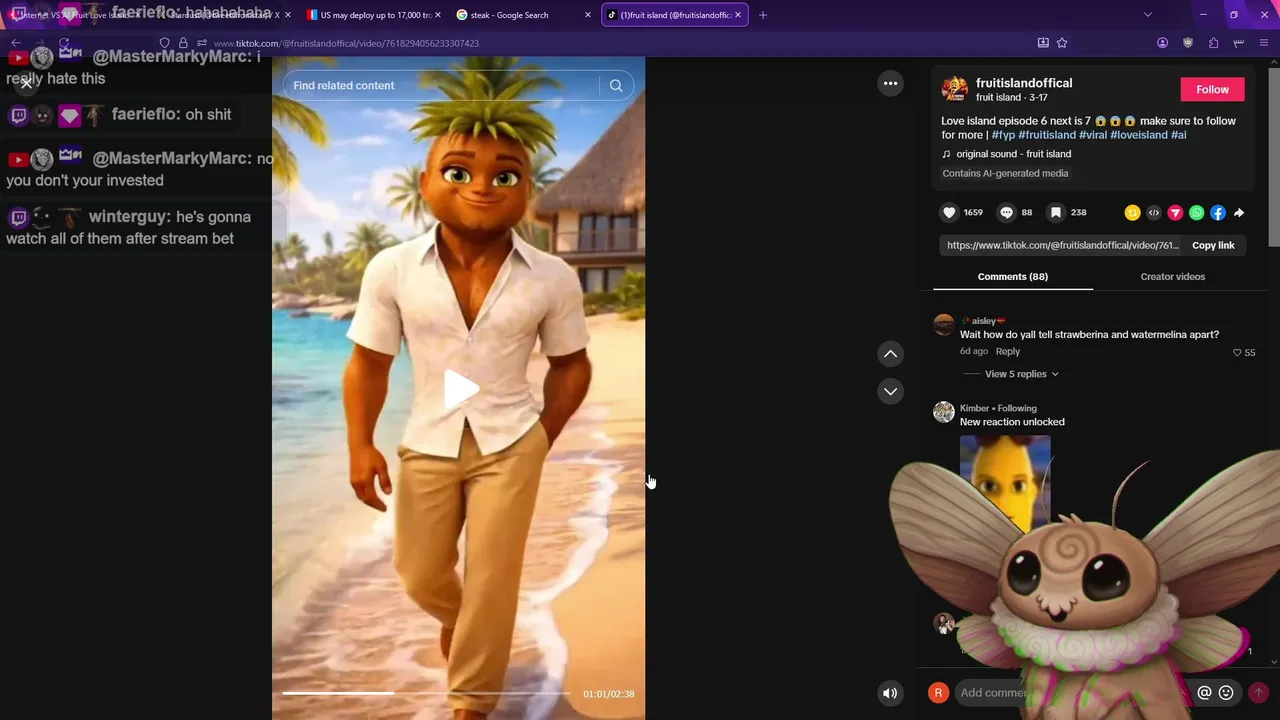Viewport: 1280px width, 720px height.
Task: View site security lock information
Action: coord(183,43)
